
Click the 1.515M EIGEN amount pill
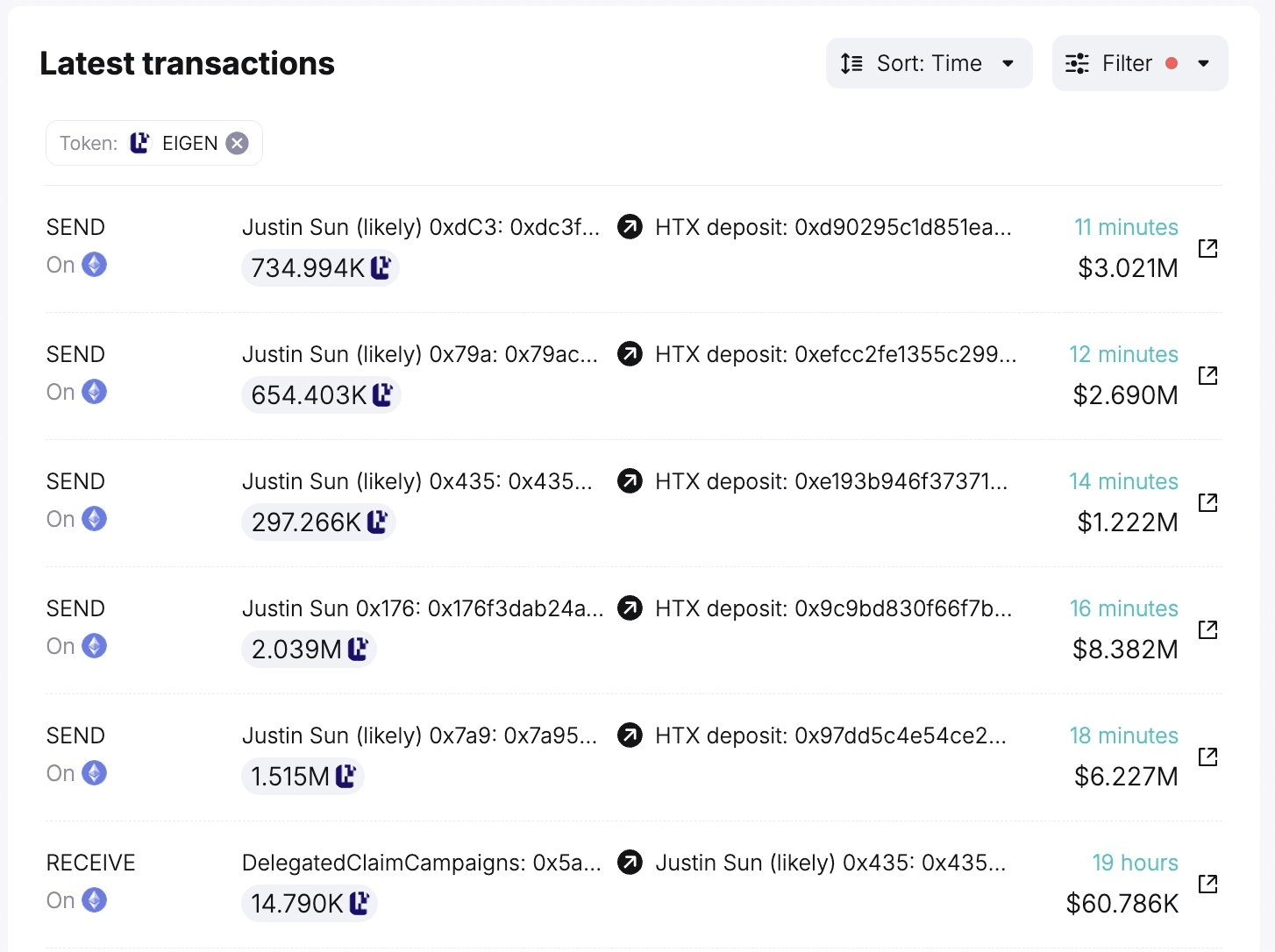pyautogui.click(x=303, y=777)
